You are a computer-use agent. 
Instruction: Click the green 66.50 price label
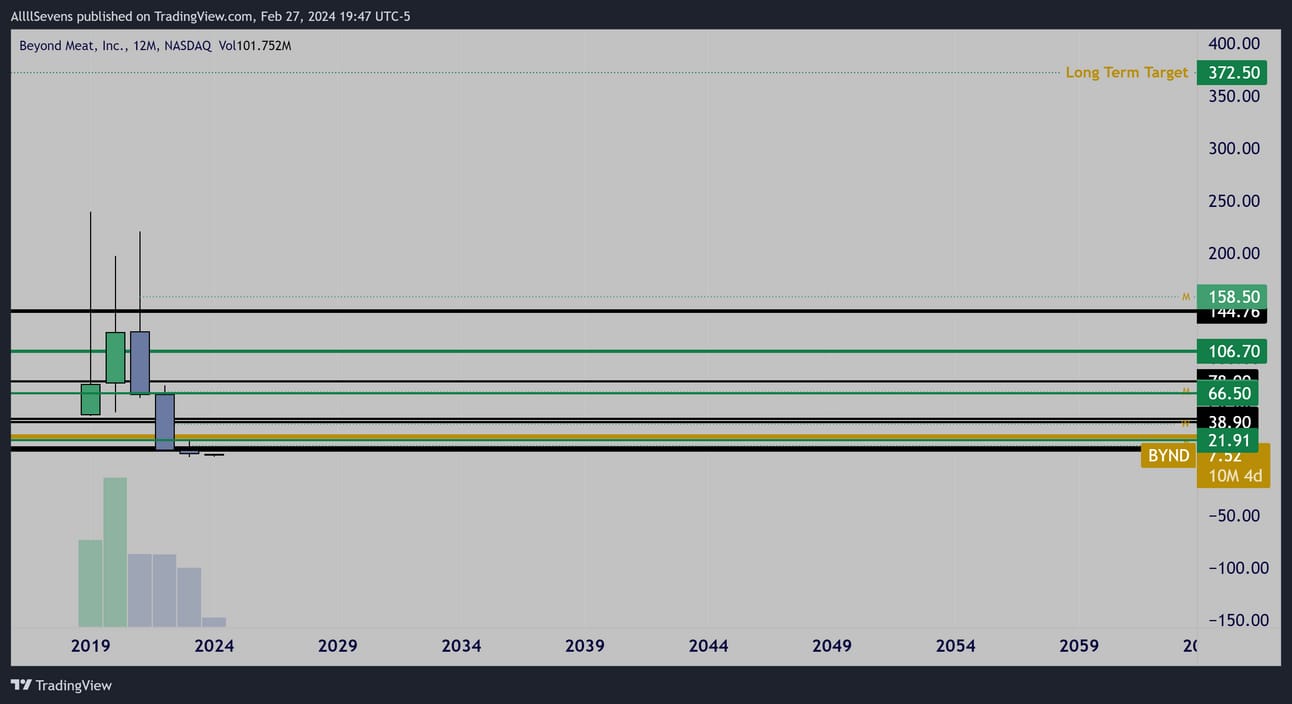coord(1227,393)
